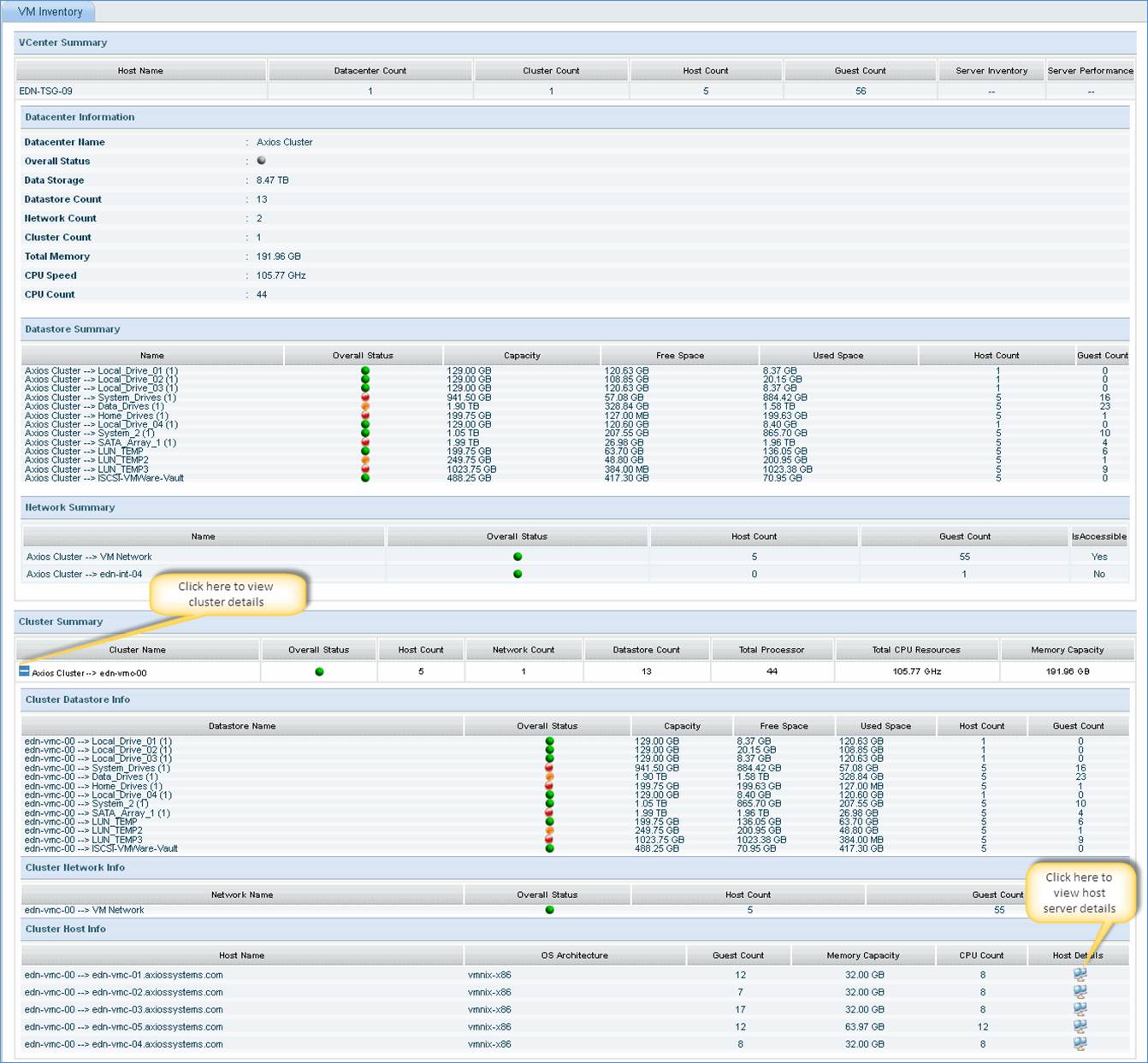Click the Guest Count header in VCenter Summary
Viewport: 1148px width, 1063px height.
(x=860, y=71)
